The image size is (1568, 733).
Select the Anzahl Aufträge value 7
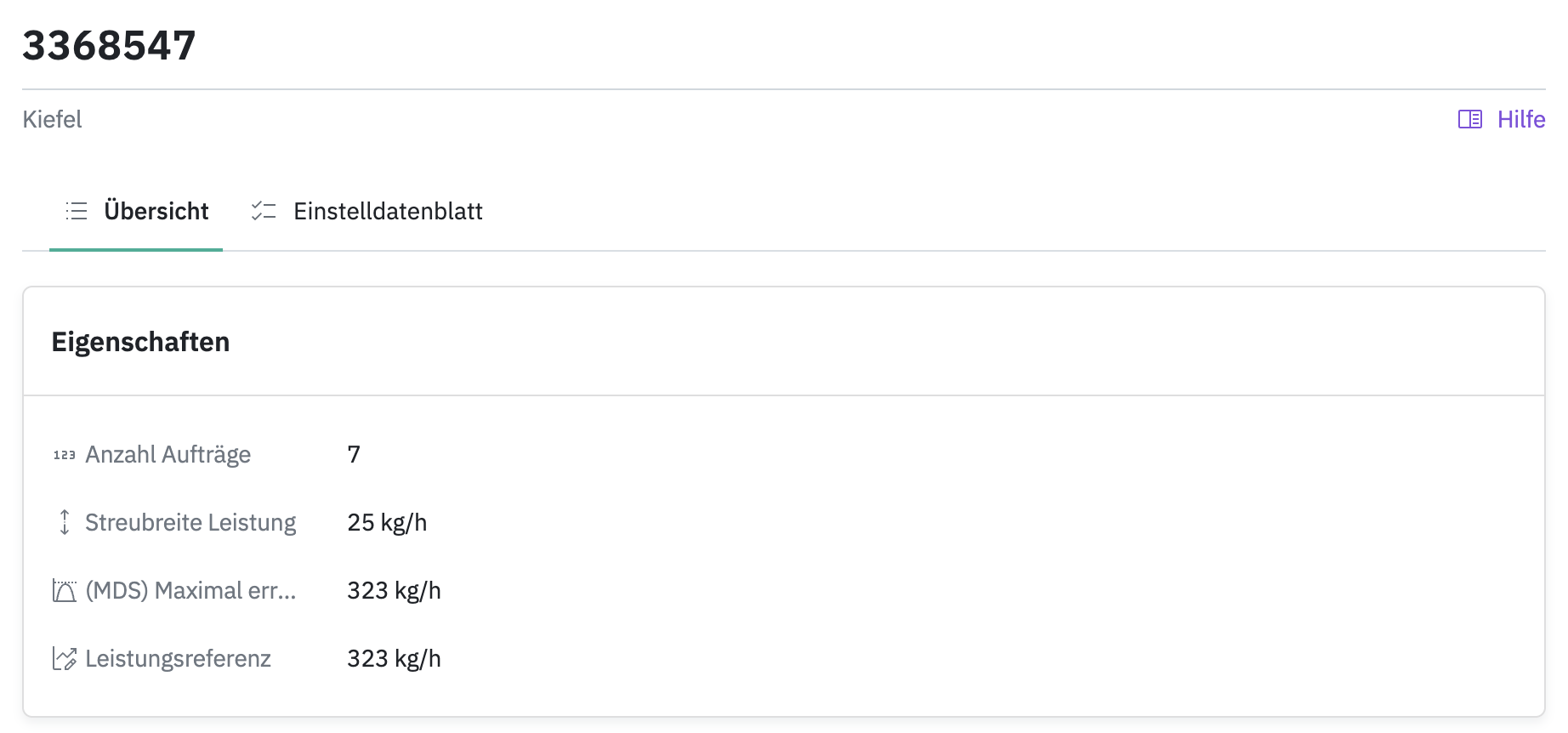[x=354, y=455]
